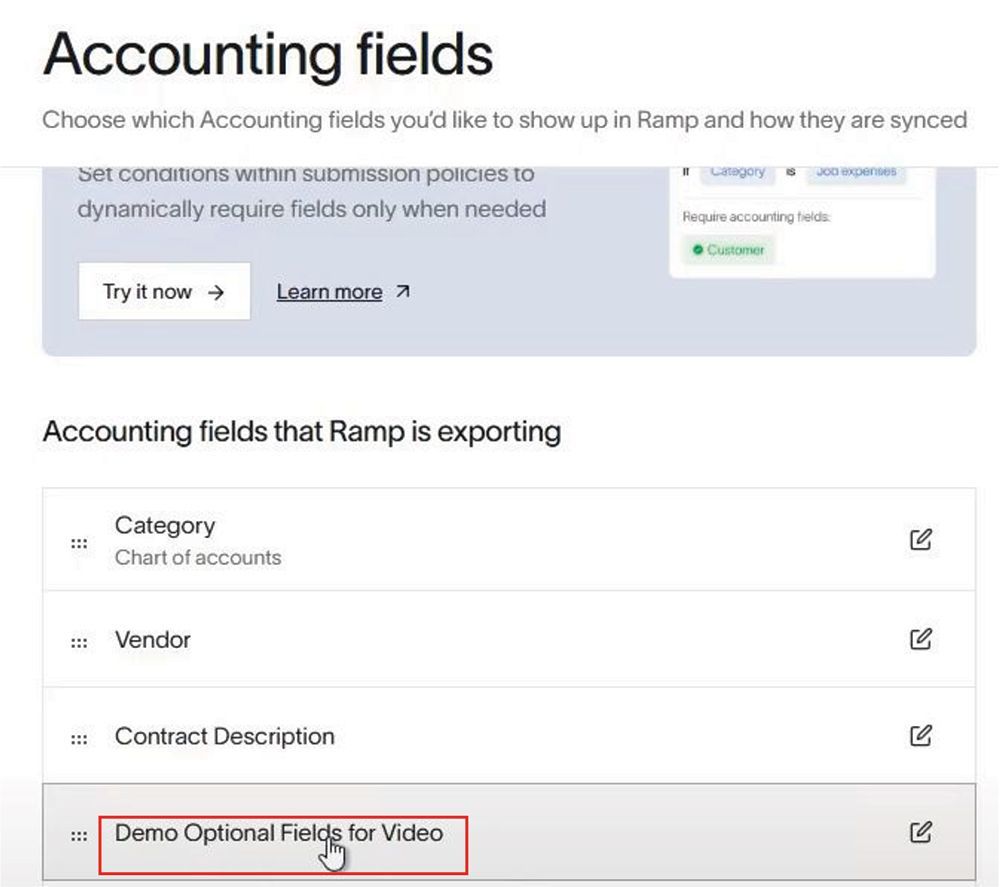Click the edit icon for Category

coord(921,540)
